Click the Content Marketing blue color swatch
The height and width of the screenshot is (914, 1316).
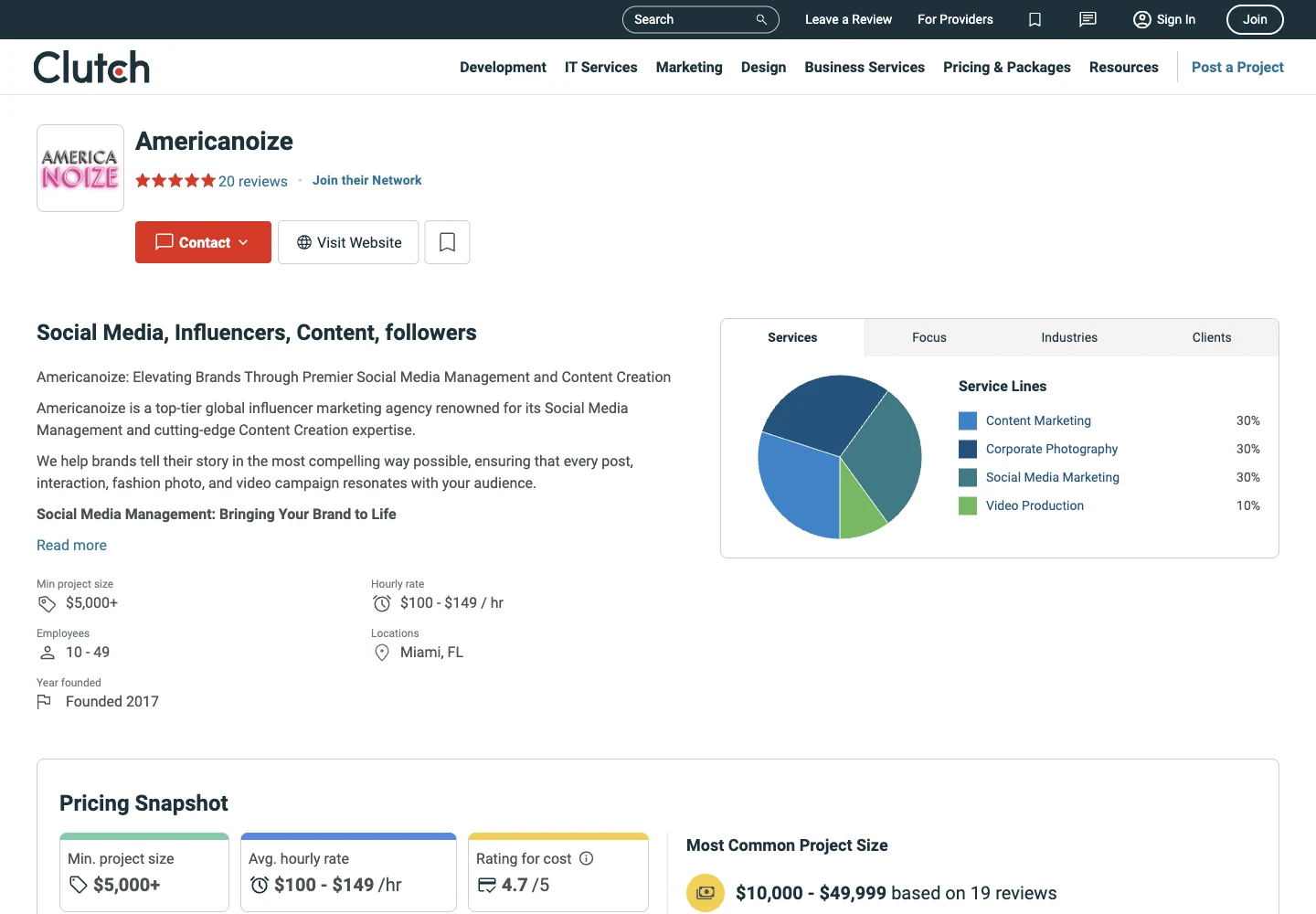coord(968,420)
